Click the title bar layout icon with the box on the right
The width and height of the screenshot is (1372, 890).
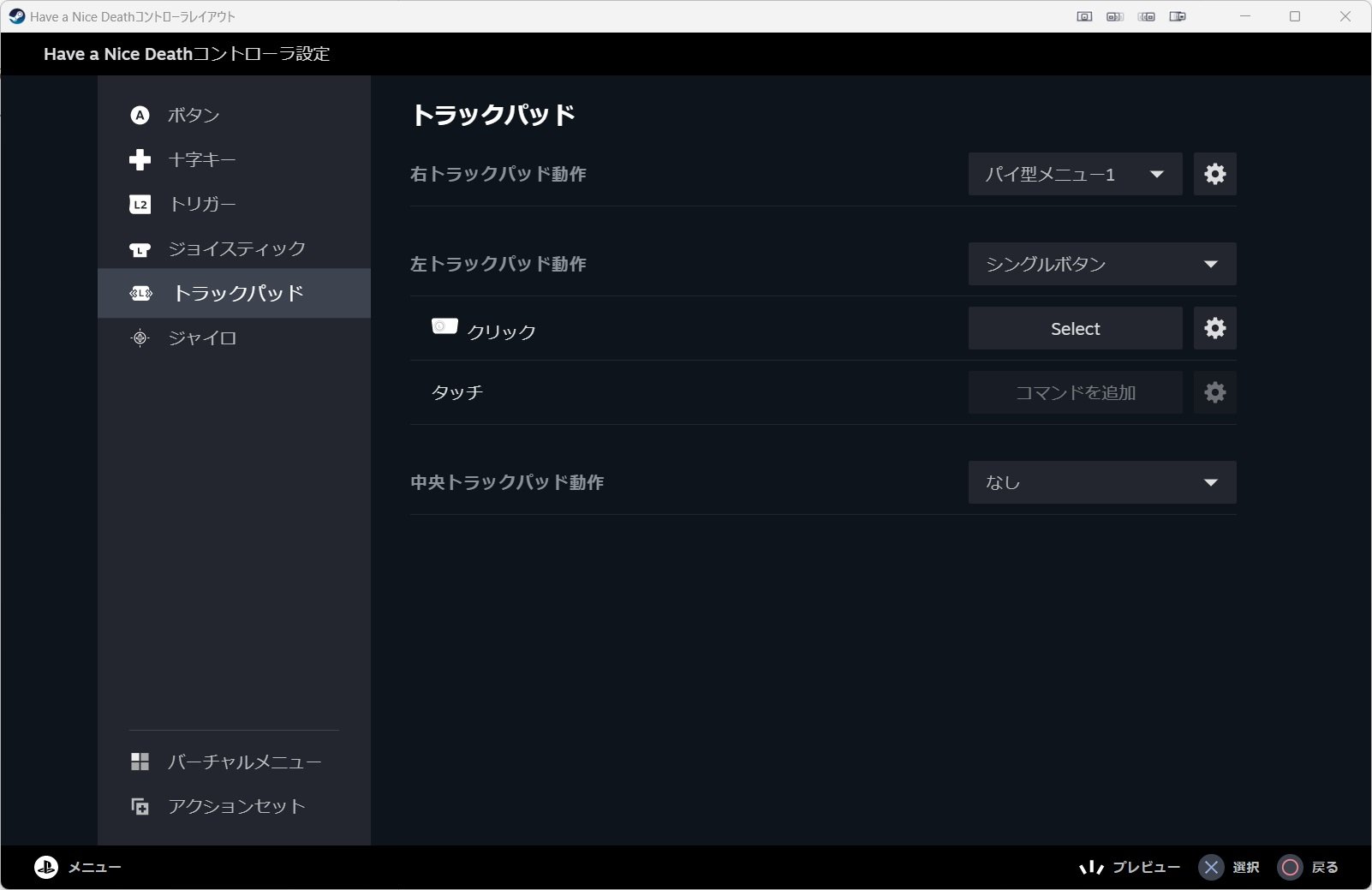(x=1147, y=16)
